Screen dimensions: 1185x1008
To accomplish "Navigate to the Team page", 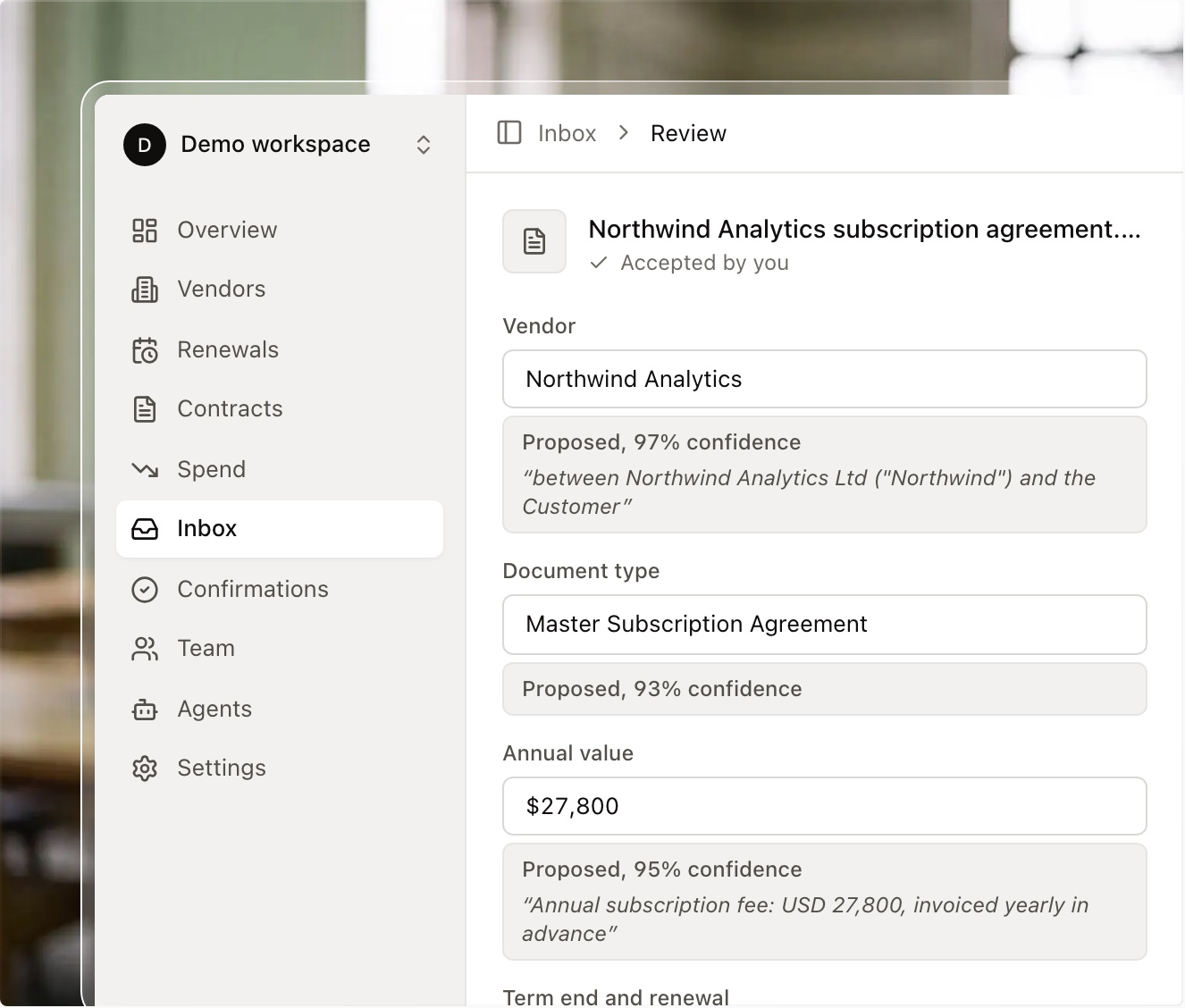I will tap(280, 649).
